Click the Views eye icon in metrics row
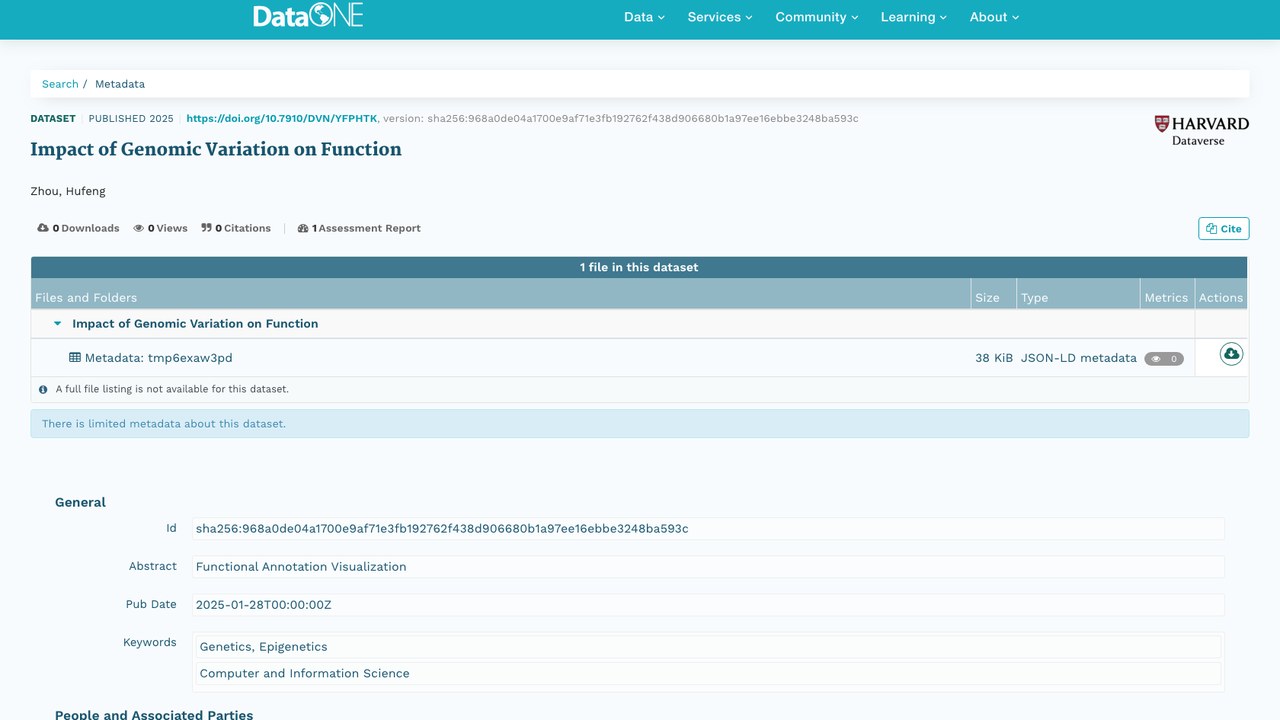This screenshot has height=720, width=1280. coord(139,228)
